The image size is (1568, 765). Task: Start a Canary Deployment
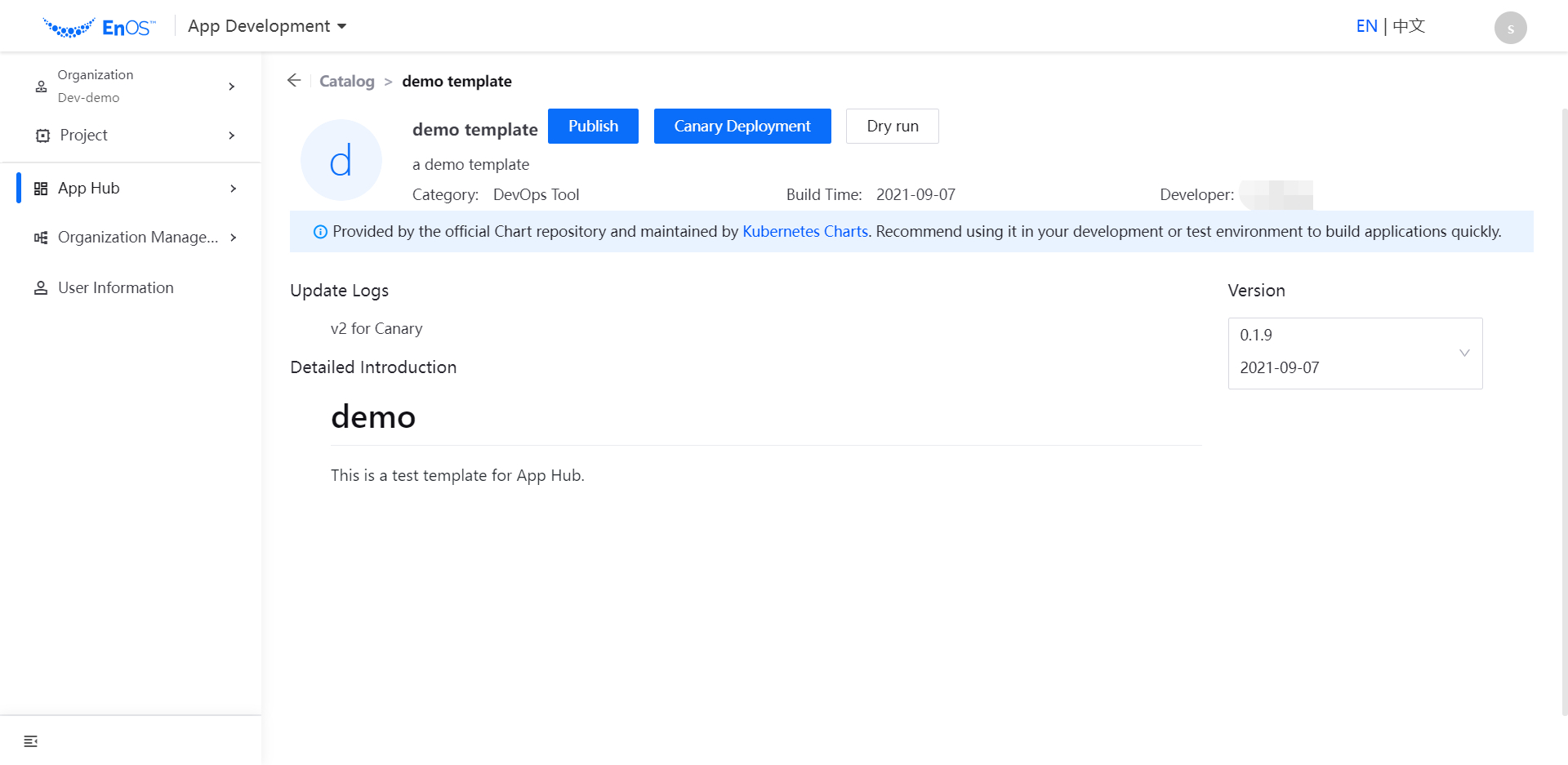tap(742, 126)
